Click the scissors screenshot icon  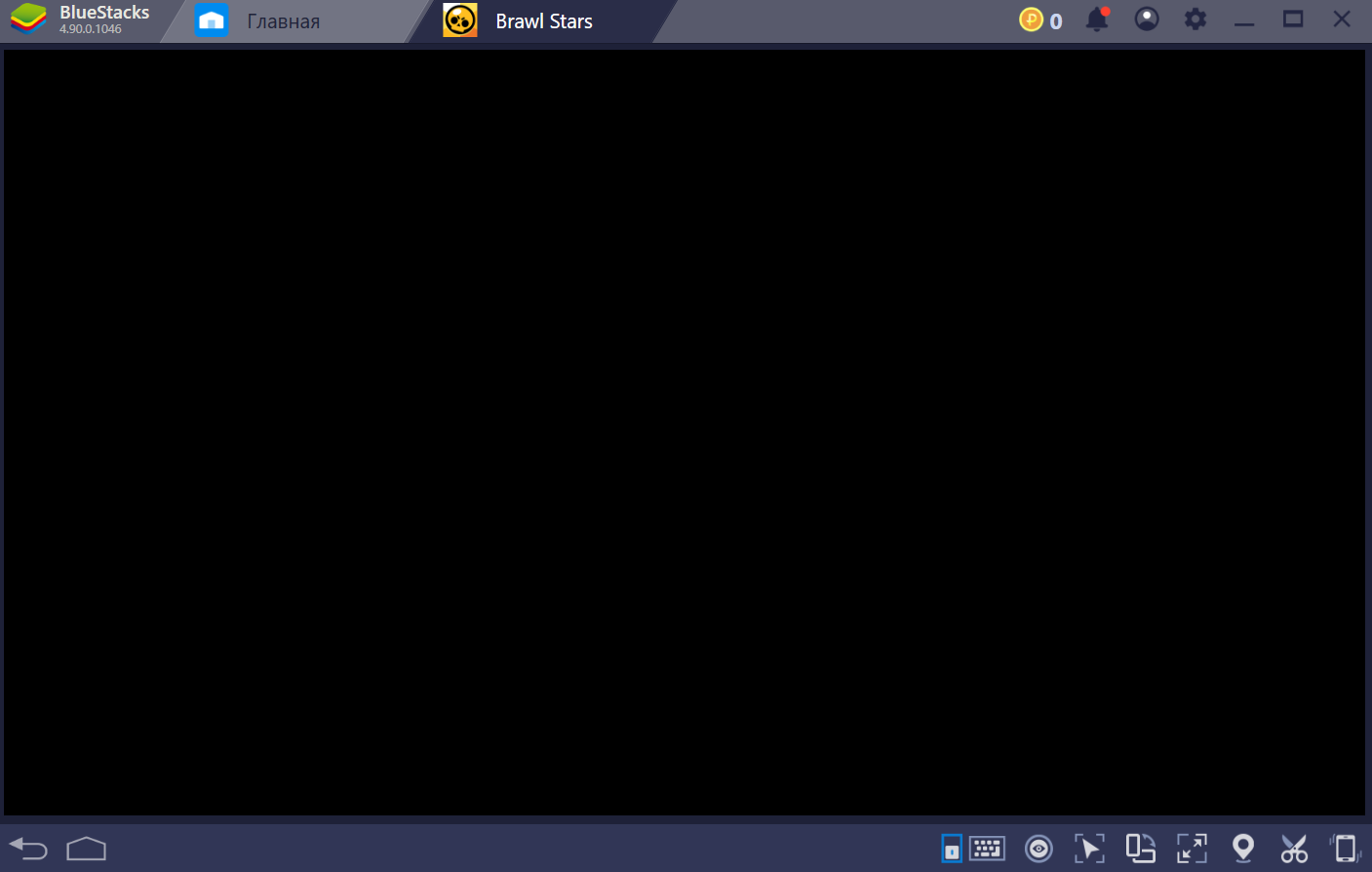click(1294, 849)
